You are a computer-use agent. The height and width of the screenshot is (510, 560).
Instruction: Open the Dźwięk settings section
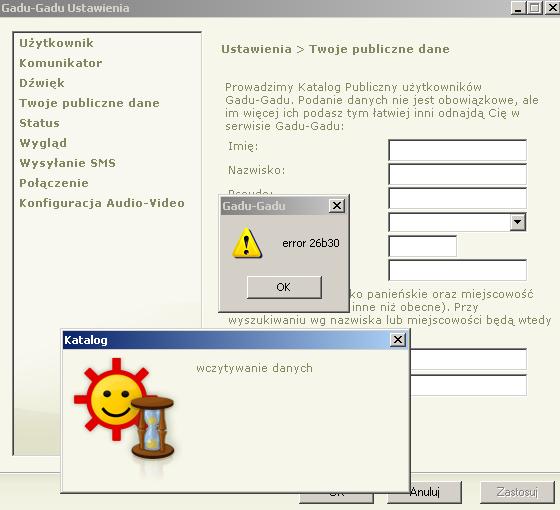tap(42, 83)
